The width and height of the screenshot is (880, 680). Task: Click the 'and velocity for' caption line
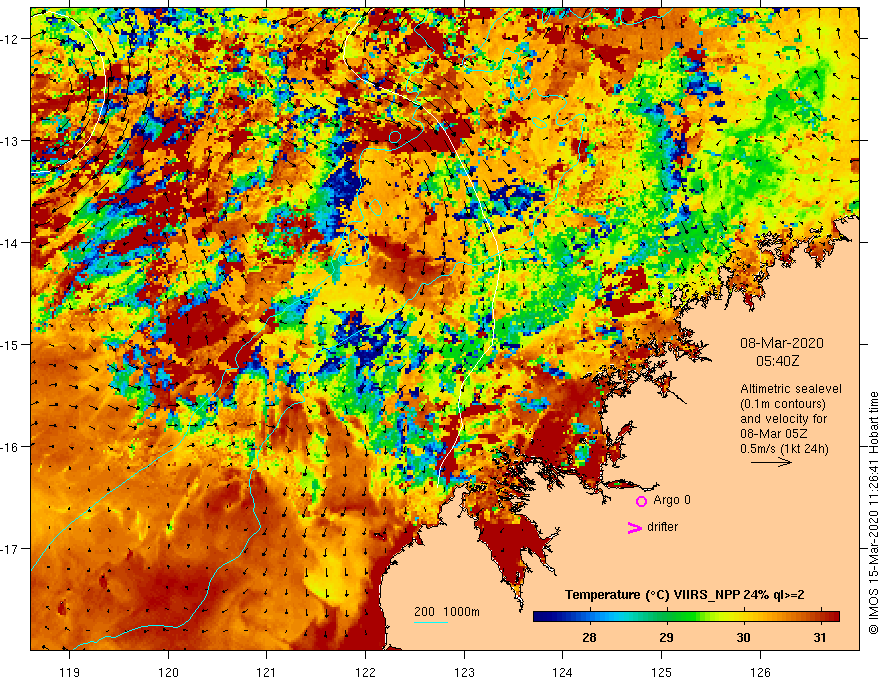click(783, 419)
